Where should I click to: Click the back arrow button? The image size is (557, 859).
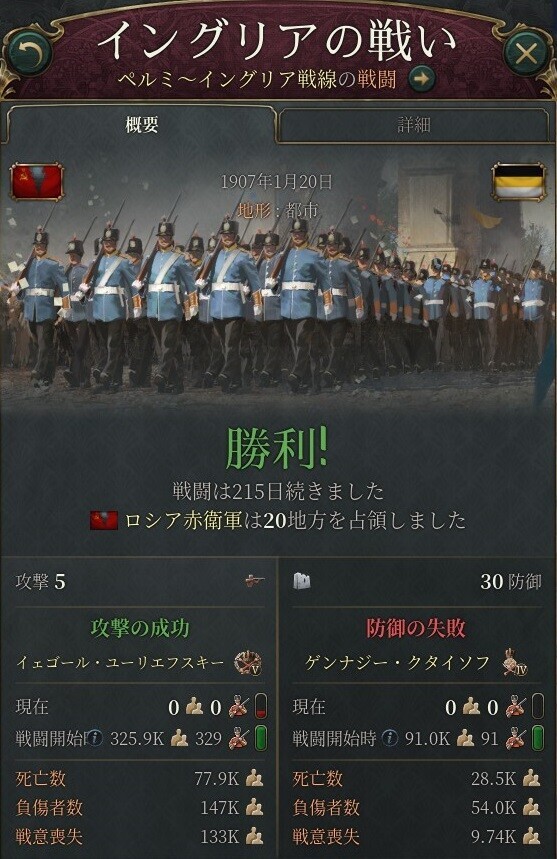coord(30,53)
